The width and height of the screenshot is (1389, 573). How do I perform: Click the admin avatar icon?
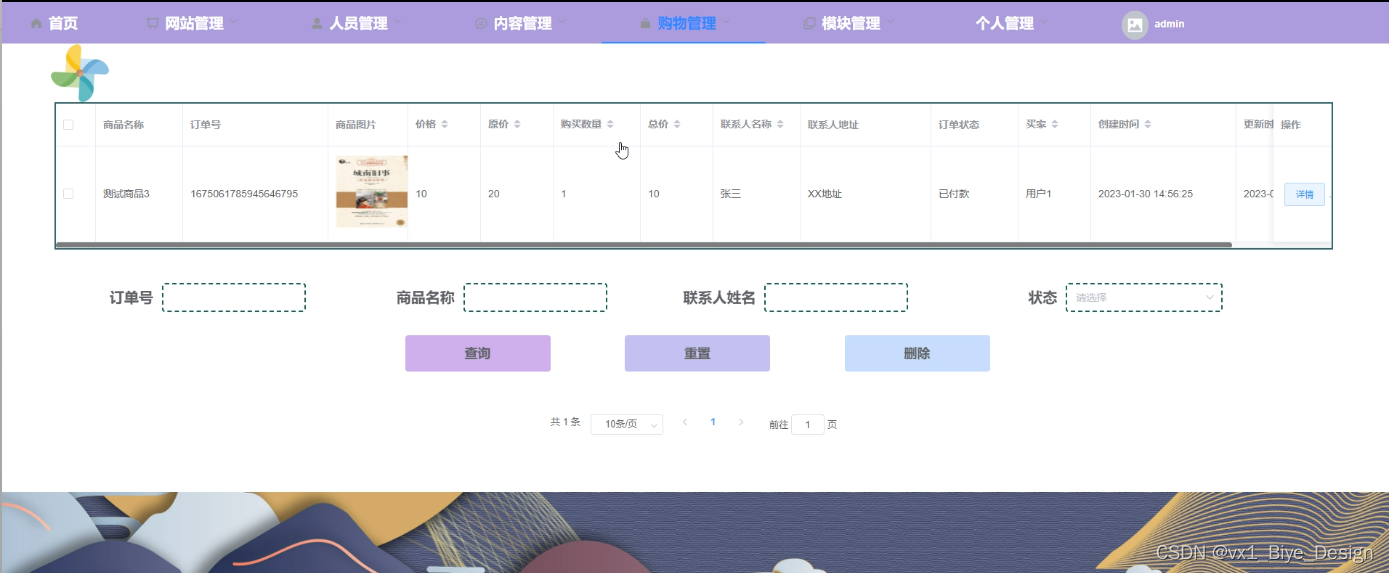[x=1134, y=25]
